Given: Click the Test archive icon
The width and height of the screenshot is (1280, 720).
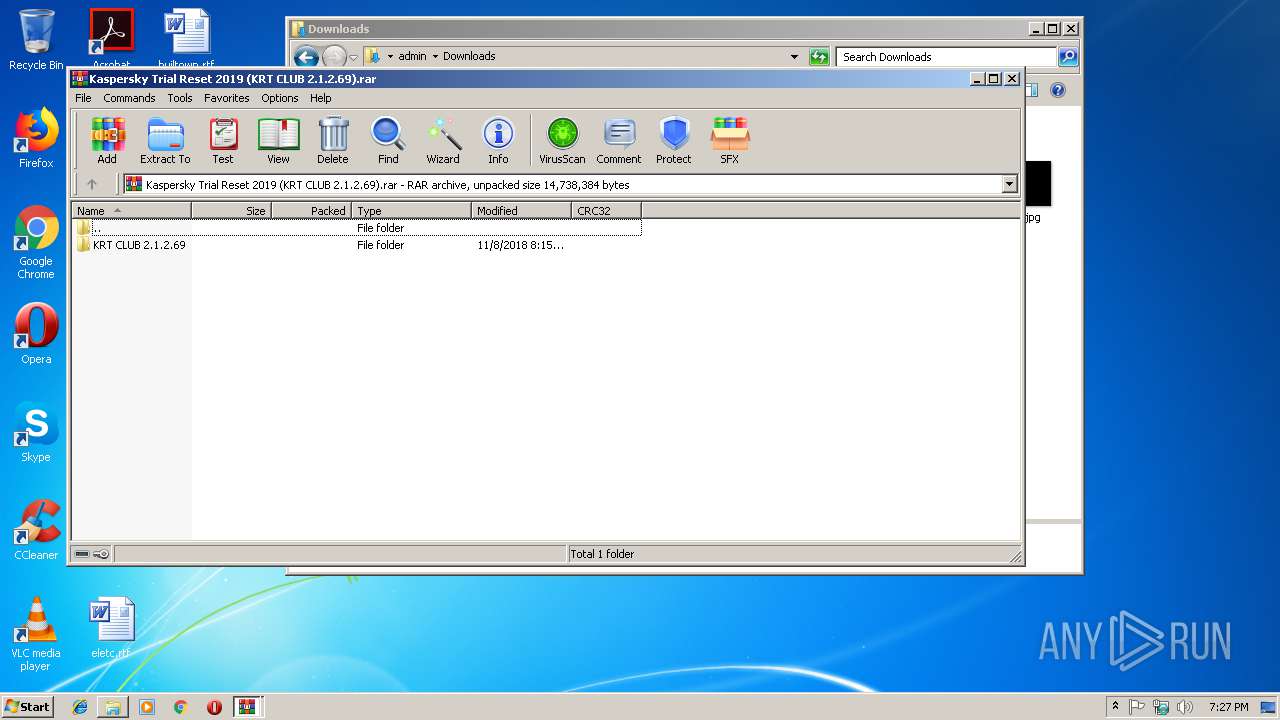Looking at the screenshot, I should (223, 140).
